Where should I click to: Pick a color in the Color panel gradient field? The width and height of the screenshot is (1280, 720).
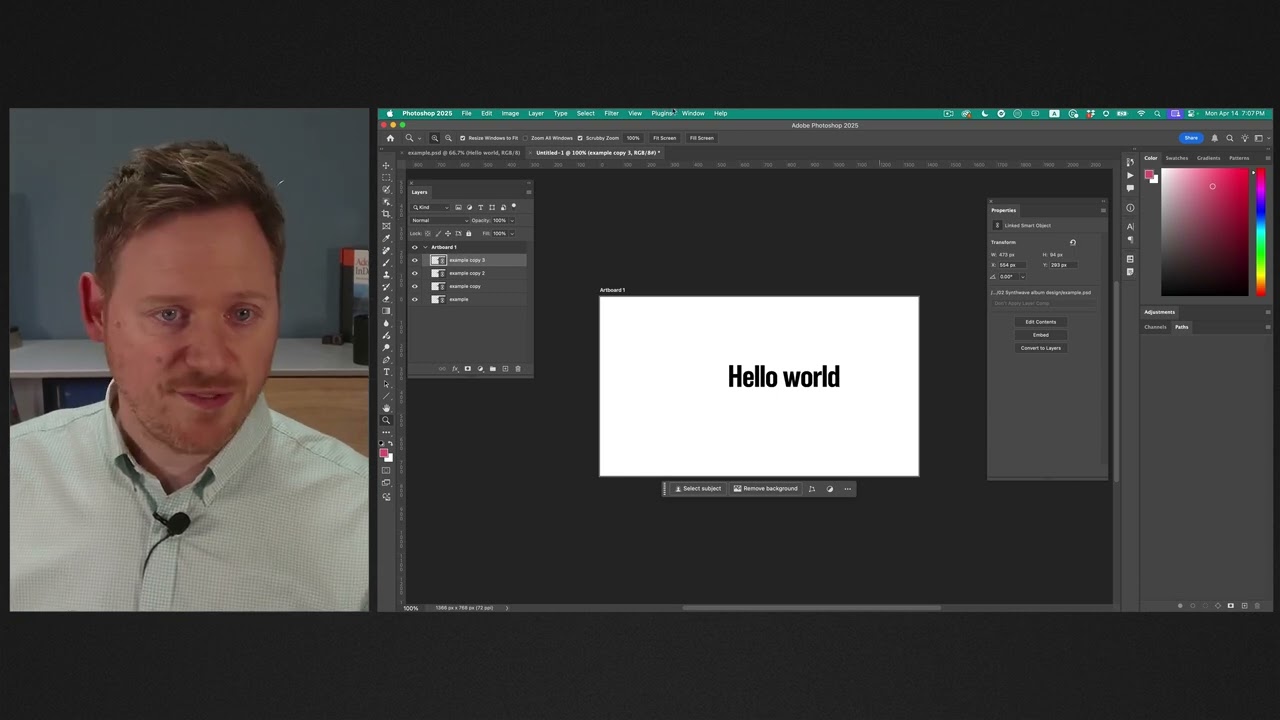(x=1205, y=230)
